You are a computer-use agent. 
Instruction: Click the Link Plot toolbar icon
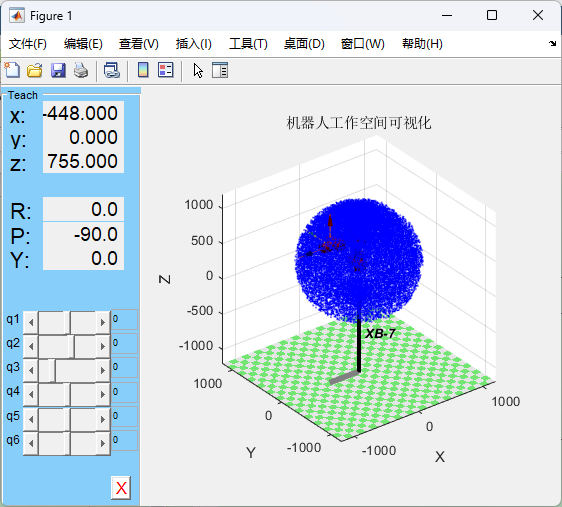tap(112, 70)
